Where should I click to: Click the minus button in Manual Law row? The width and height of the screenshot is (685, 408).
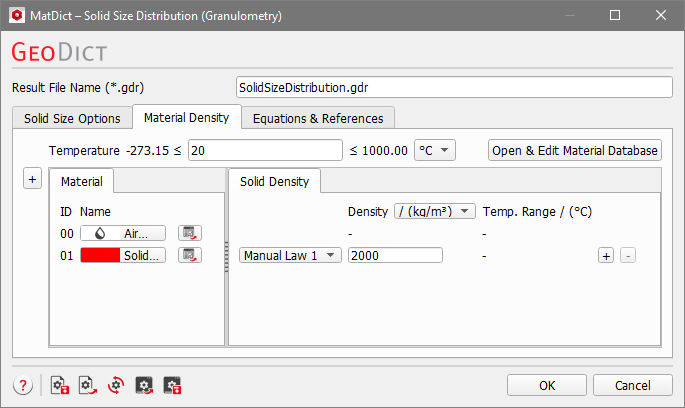tap(628, 256)
